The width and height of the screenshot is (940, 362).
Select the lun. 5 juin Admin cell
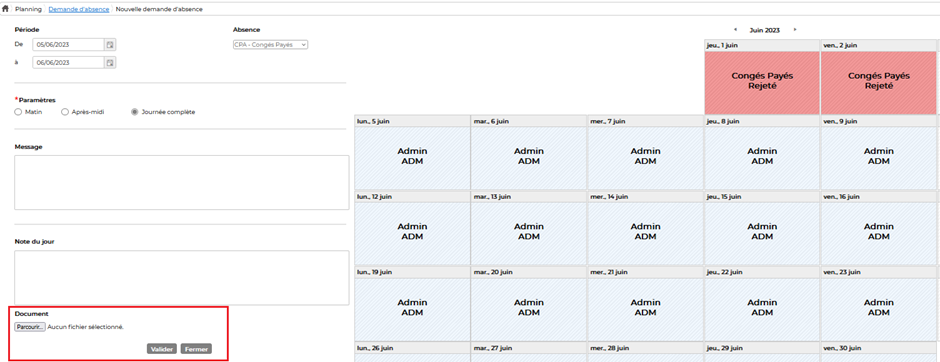tap(412, 158)
